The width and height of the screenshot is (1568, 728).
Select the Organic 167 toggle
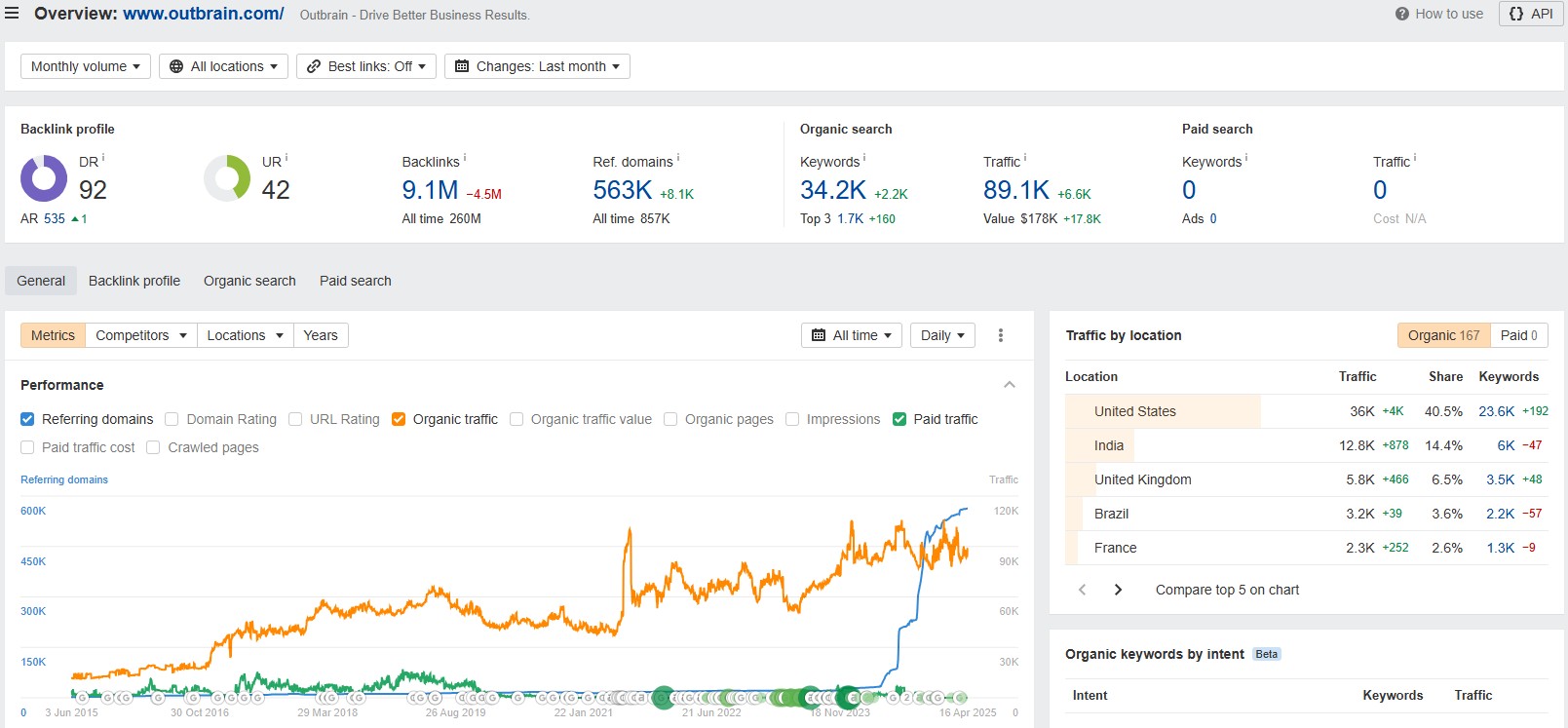point(1443,335)
